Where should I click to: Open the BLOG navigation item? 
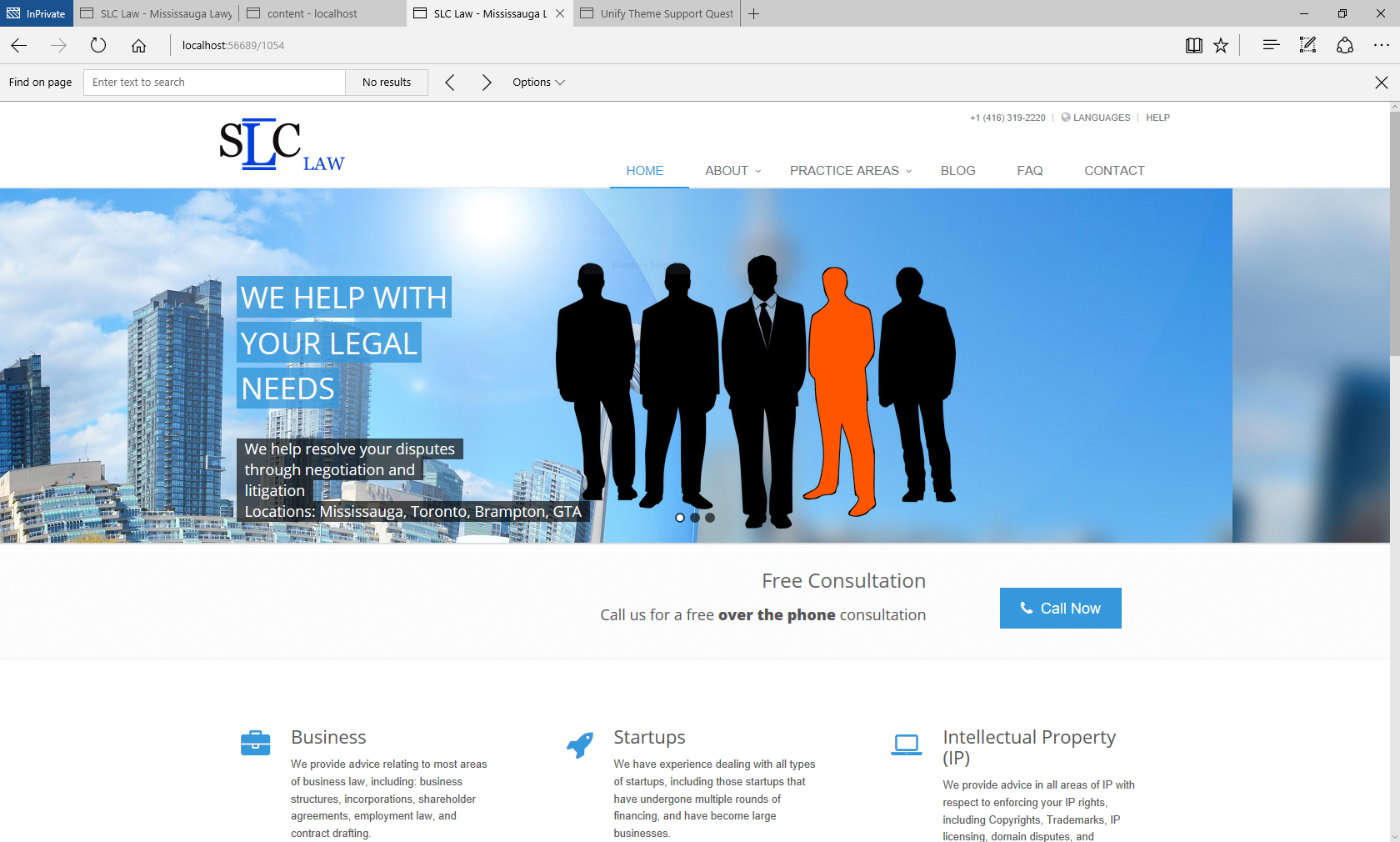957,171
